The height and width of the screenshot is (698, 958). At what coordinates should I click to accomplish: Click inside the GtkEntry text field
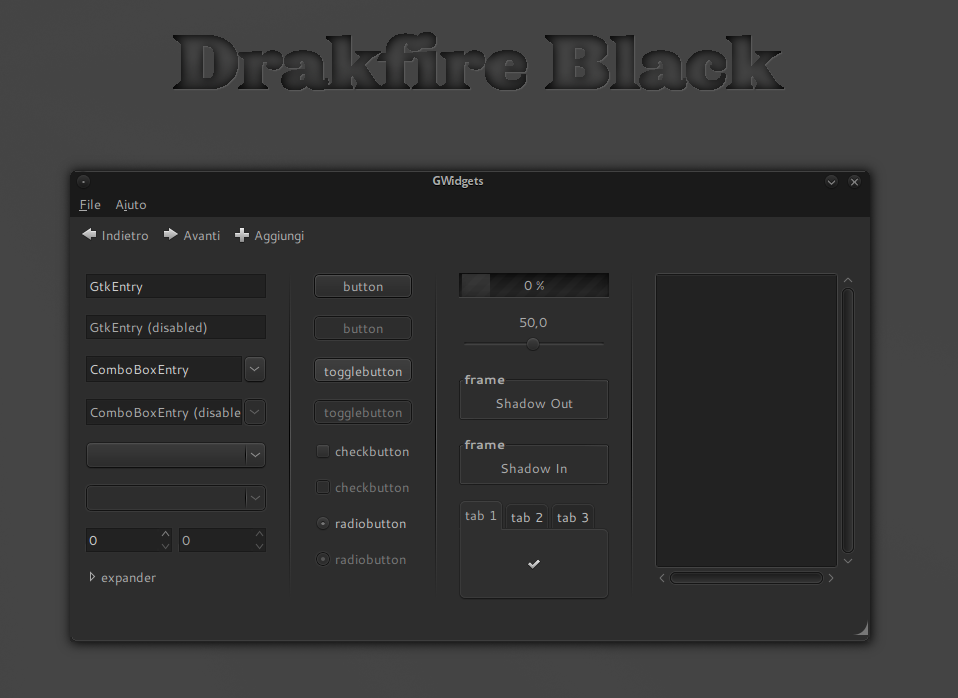coord(176,286)
